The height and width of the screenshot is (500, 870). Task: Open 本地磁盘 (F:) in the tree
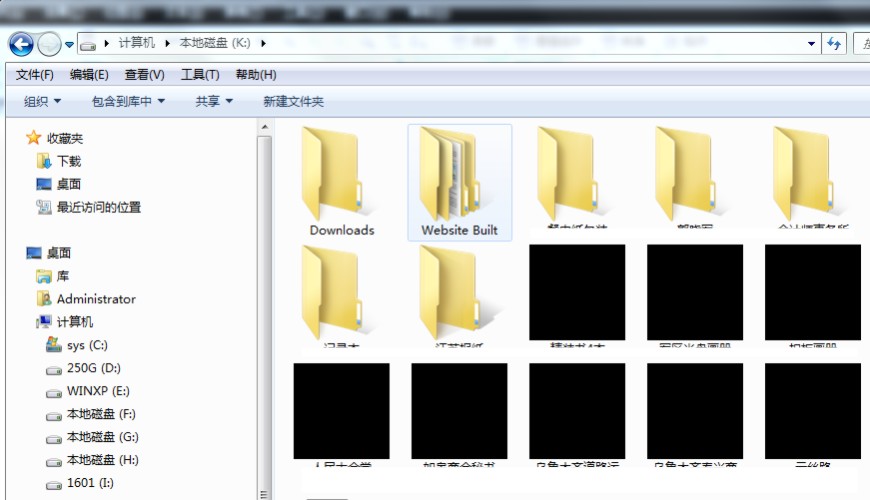click(90, 414)
